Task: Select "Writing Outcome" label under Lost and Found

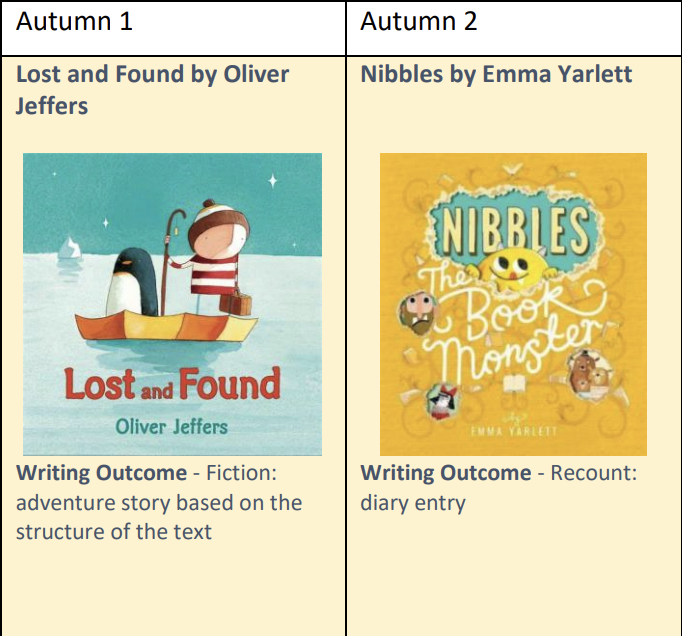Action: point(101,473)
